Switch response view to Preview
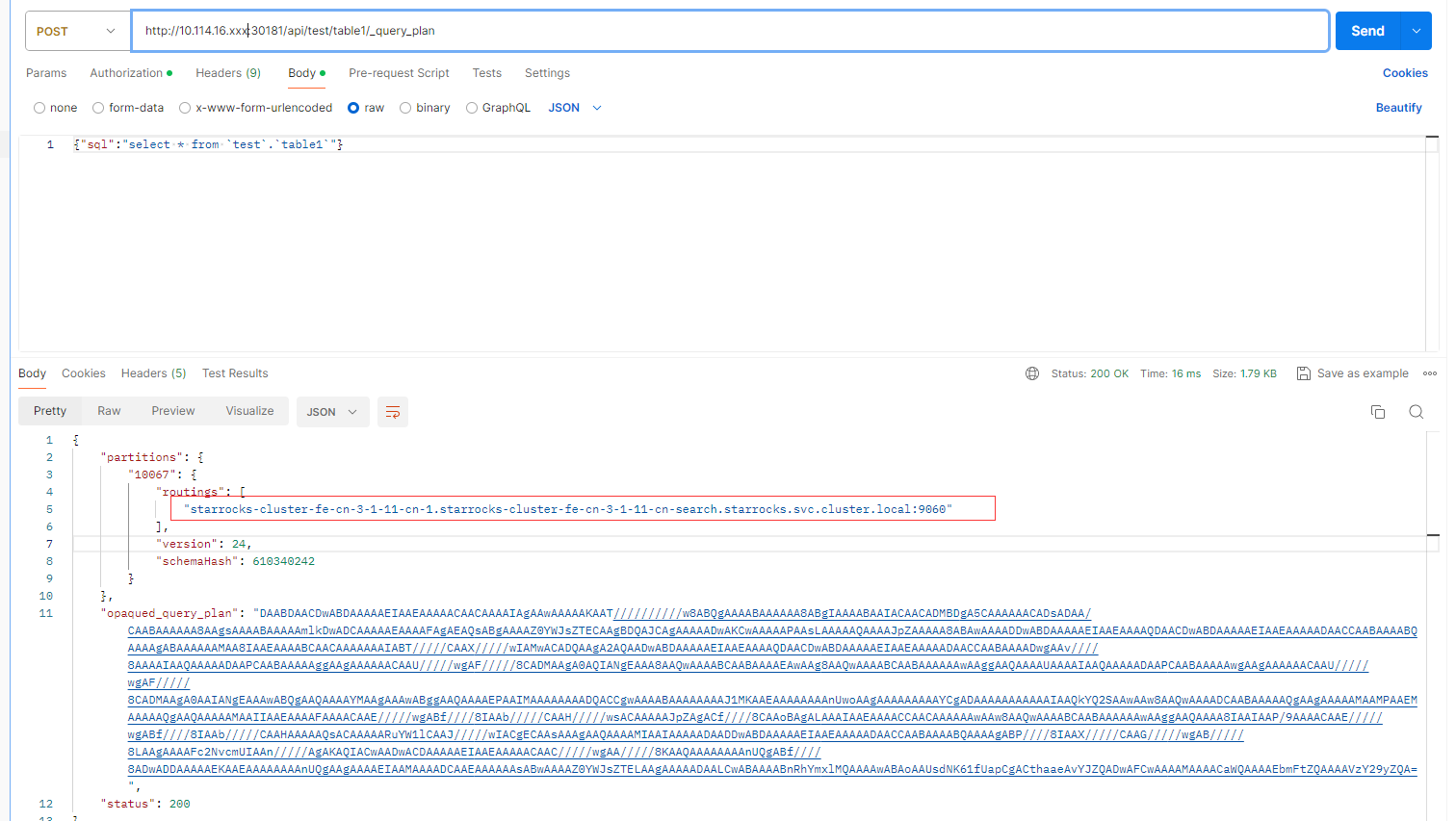Viewport: 1456px width, 821px height. [x=173, y=411]
